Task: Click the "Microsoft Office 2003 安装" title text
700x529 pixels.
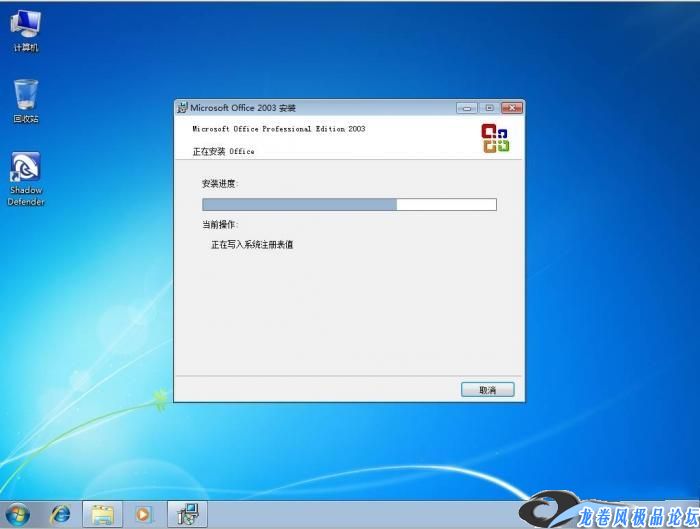Action: [x=243, y=108]
